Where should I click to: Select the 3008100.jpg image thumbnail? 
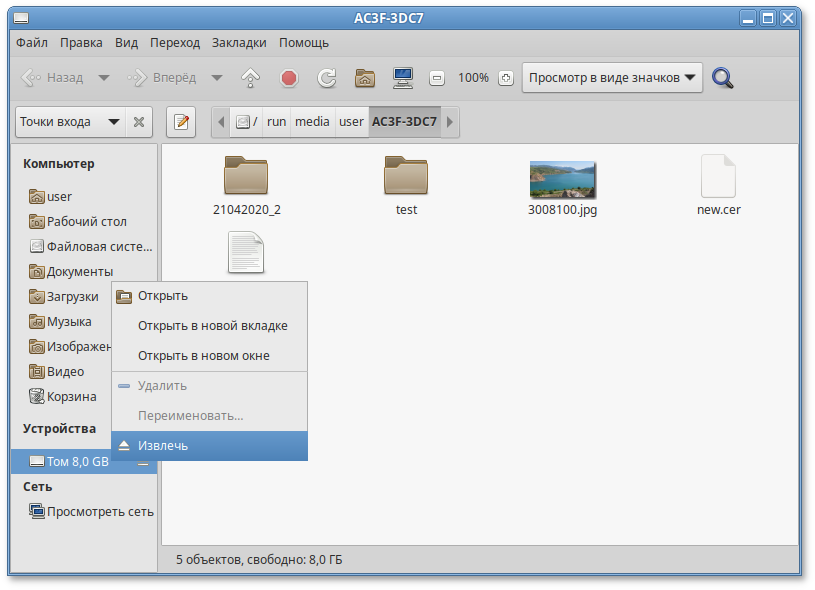coord(562,180)
